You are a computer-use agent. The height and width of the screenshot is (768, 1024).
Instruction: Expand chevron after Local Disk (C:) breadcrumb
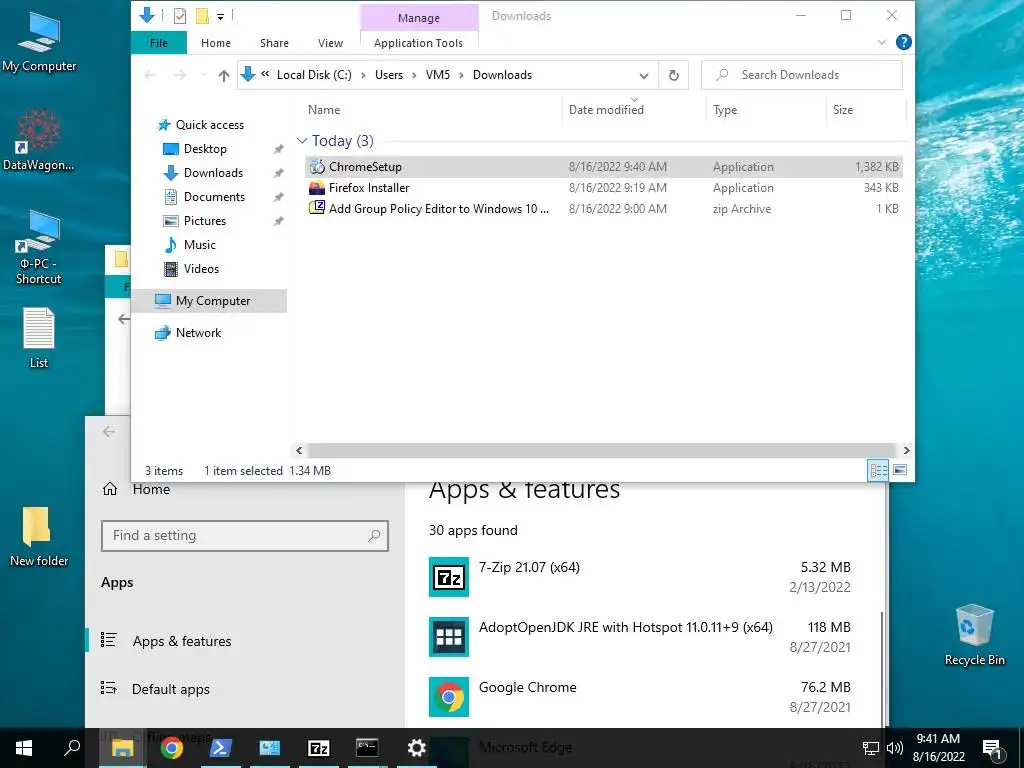[x=363, y=76]
